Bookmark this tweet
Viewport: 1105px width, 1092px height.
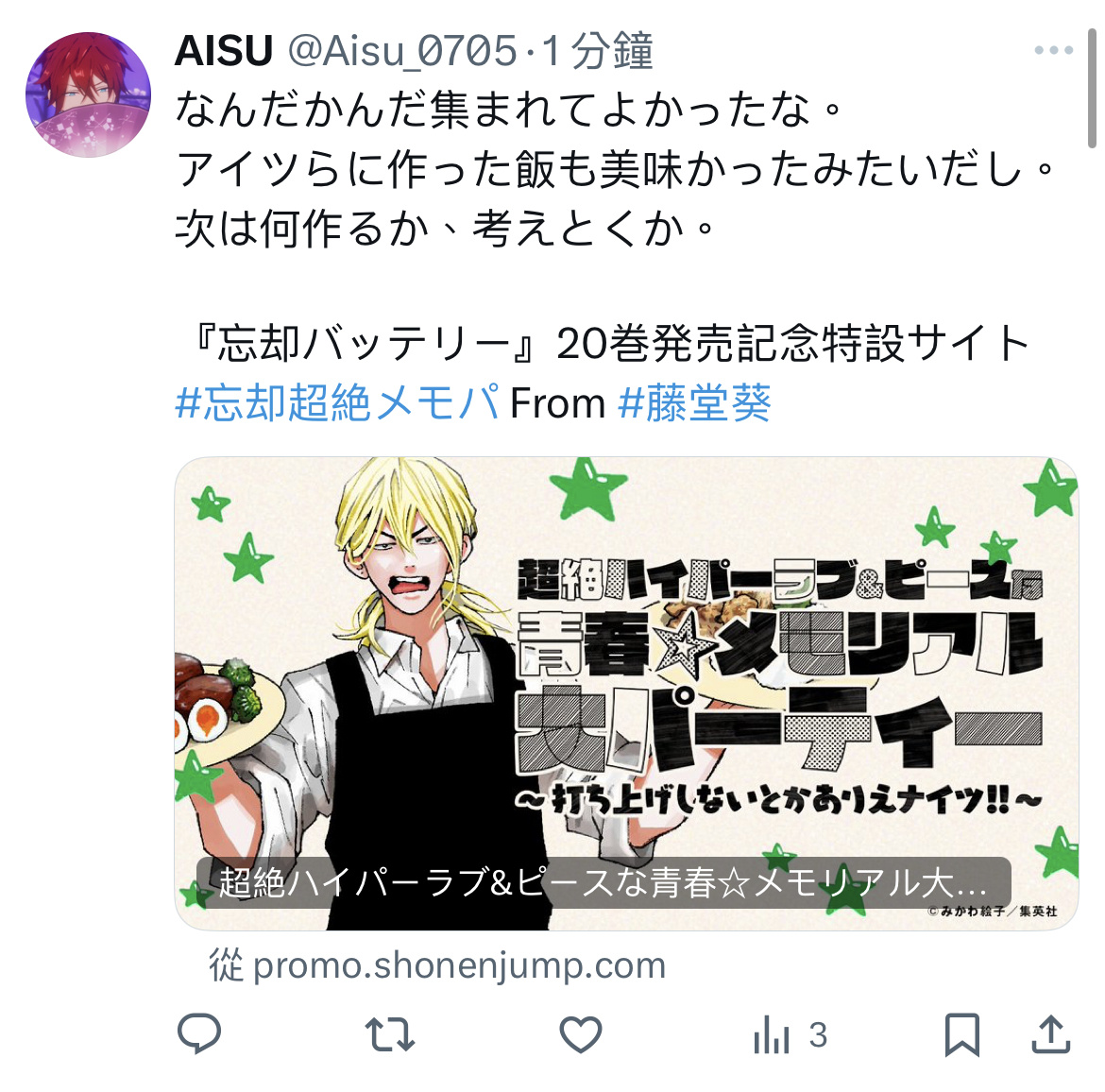pyautogui.click(x=962, y=1035)
